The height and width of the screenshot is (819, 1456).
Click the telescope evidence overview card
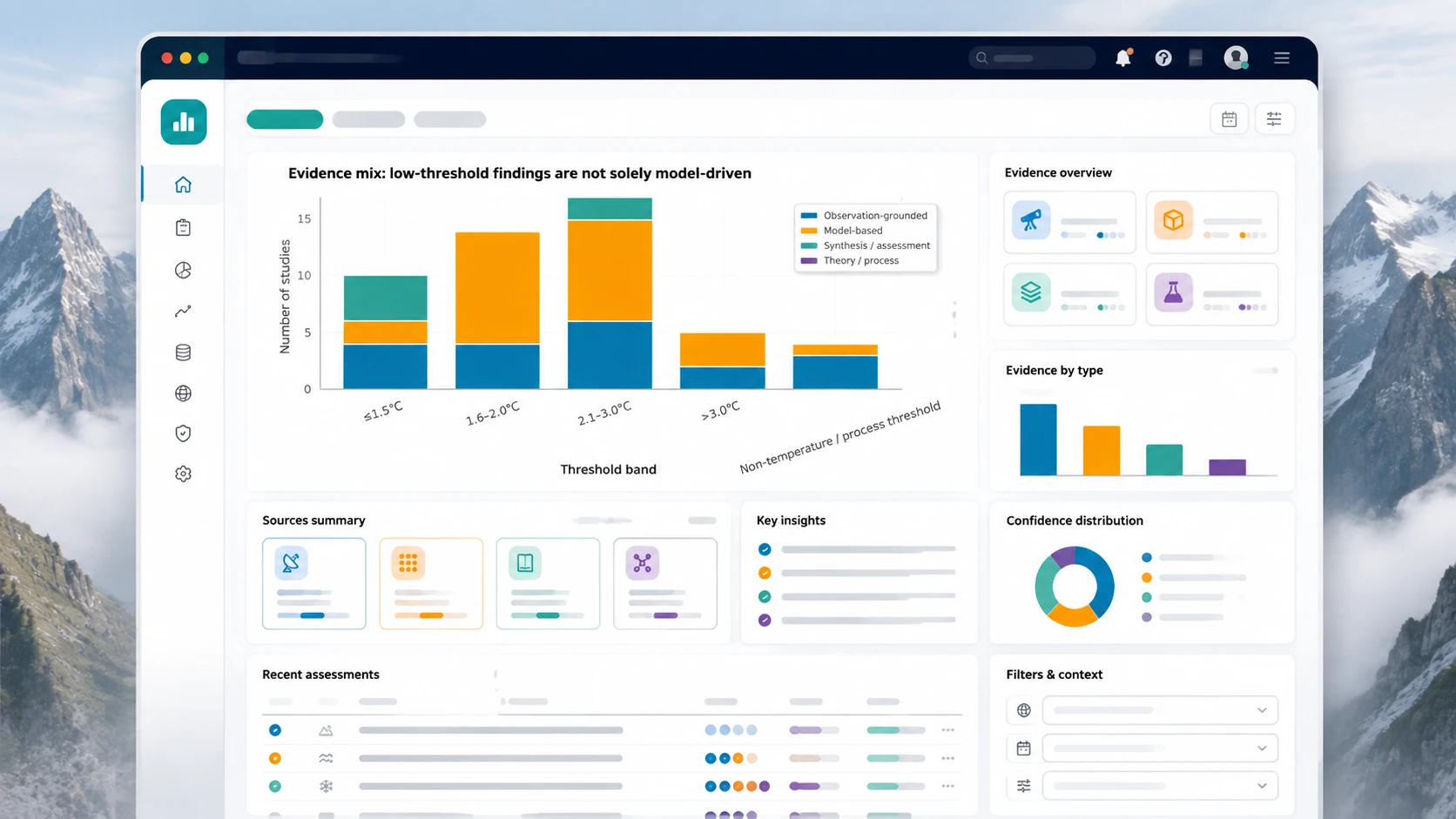[1069, 222]
